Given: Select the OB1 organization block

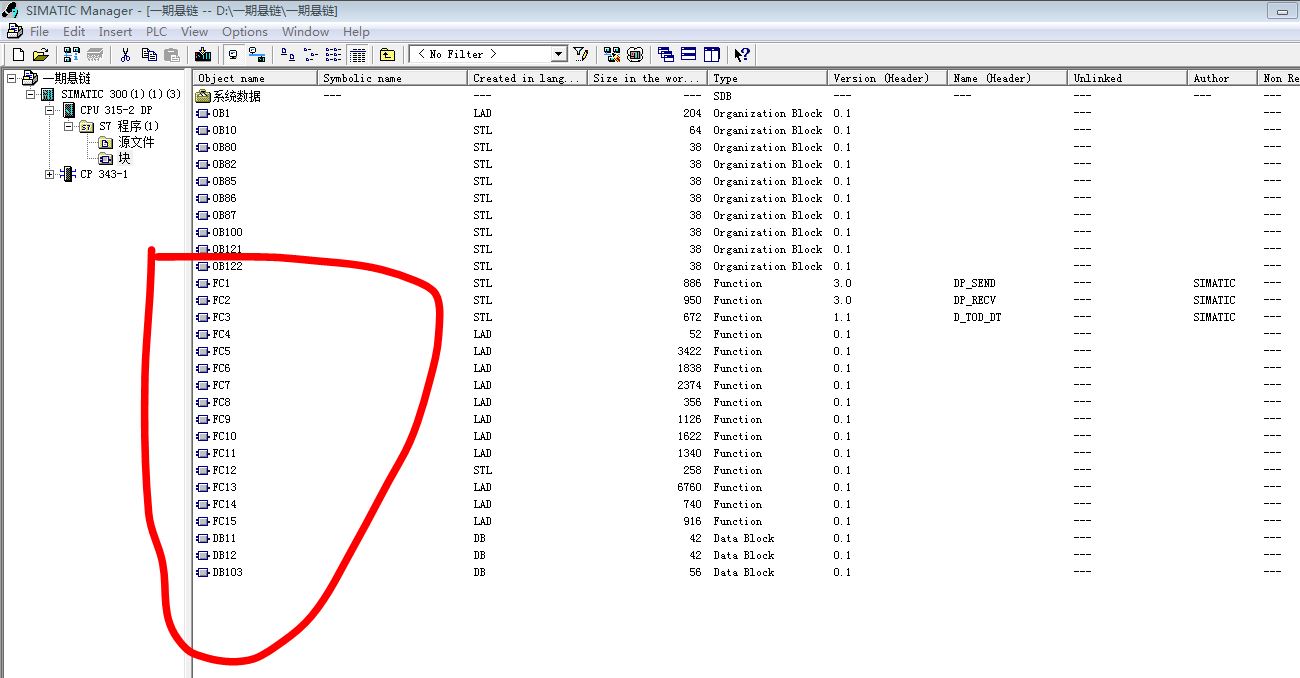Looking at the screenshot, I should pos(221,113).
